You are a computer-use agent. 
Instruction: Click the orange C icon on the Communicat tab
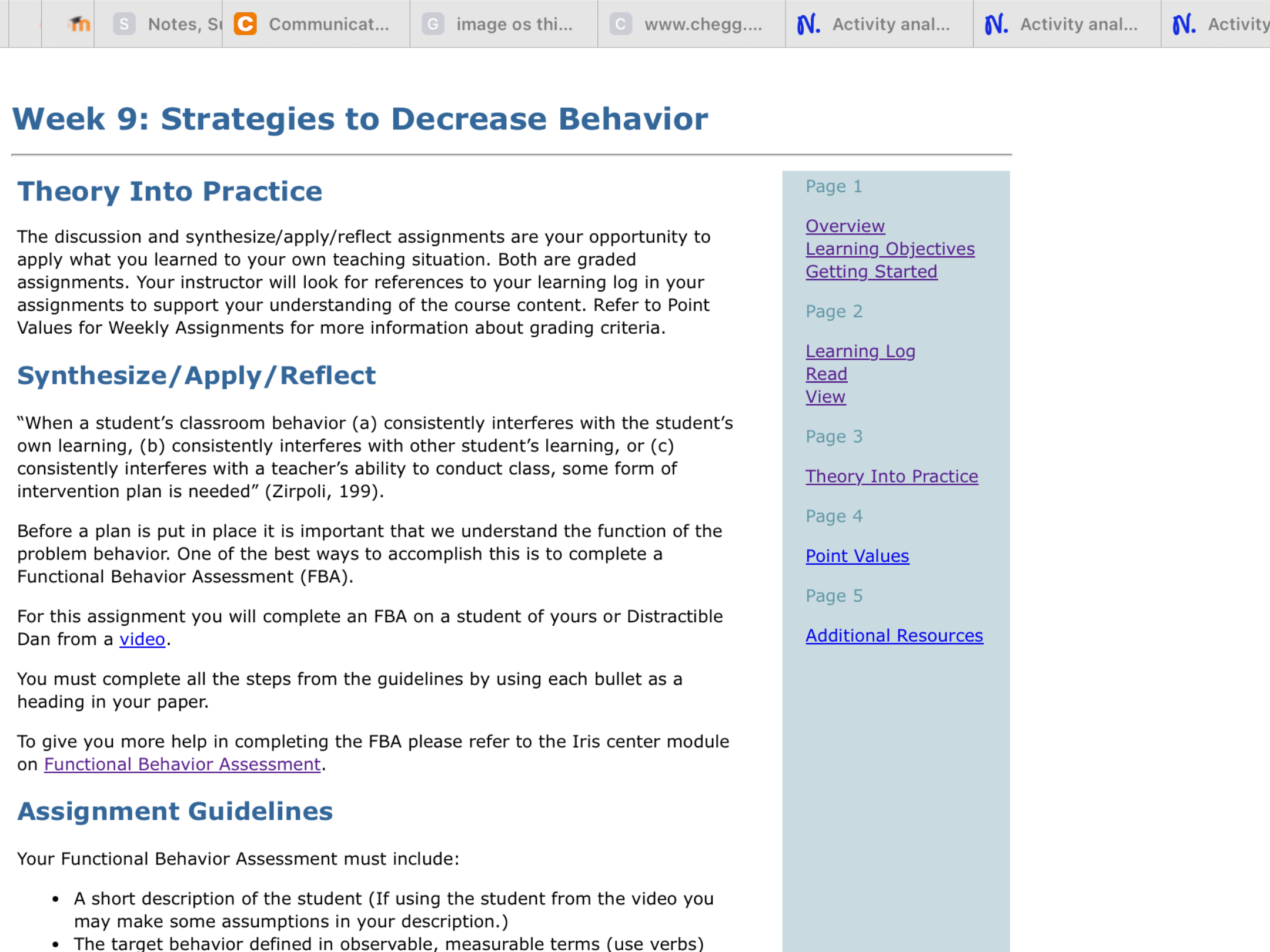tap(246, 24)
